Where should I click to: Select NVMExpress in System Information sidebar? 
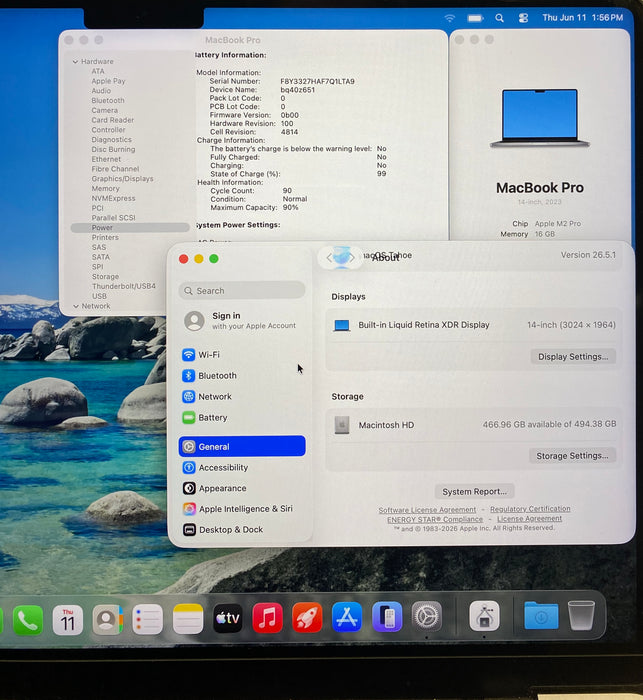point(113,199)
